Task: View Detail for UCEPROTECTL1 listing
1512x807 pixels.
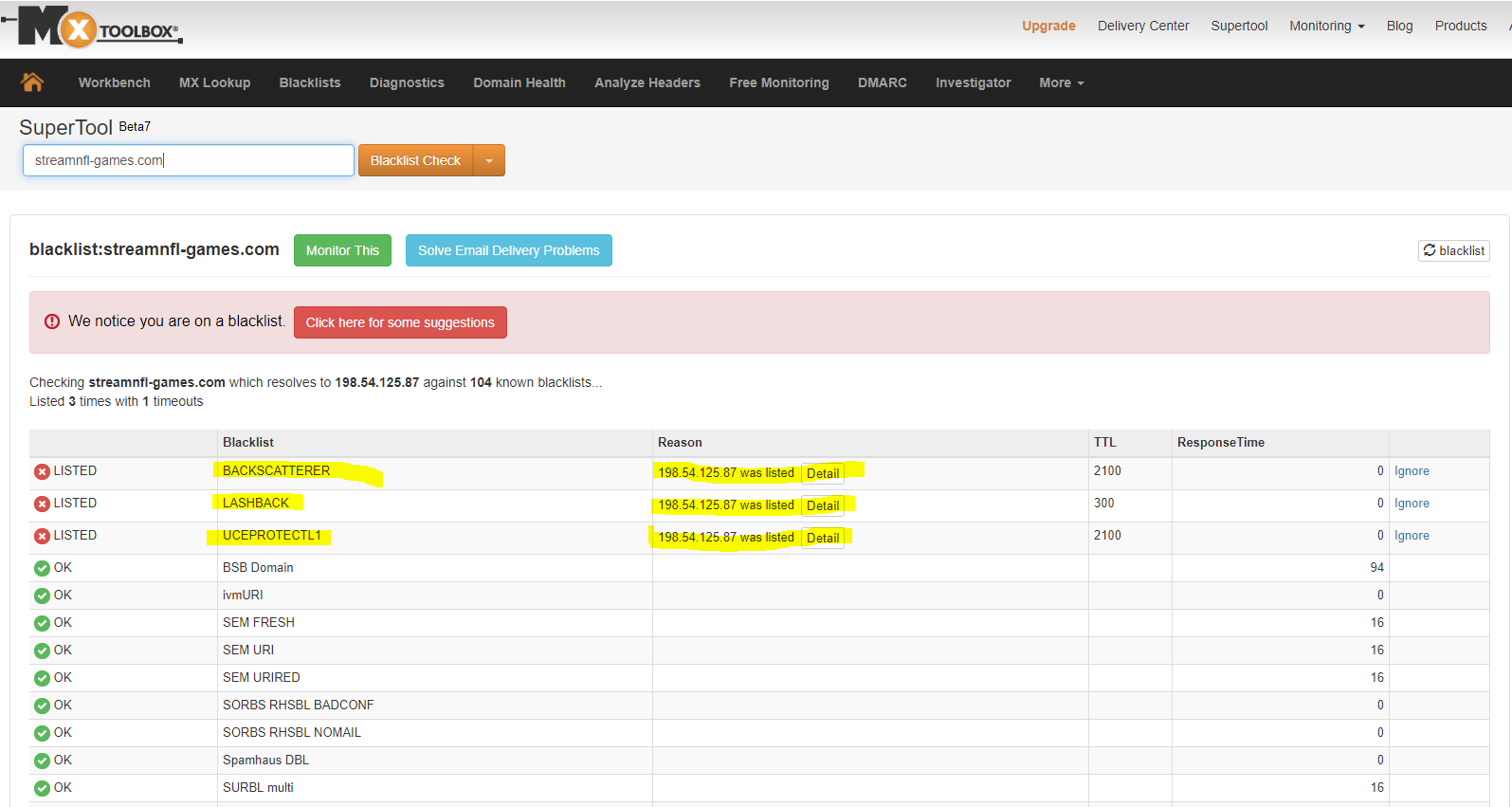Action: click(x=823, y=538)
